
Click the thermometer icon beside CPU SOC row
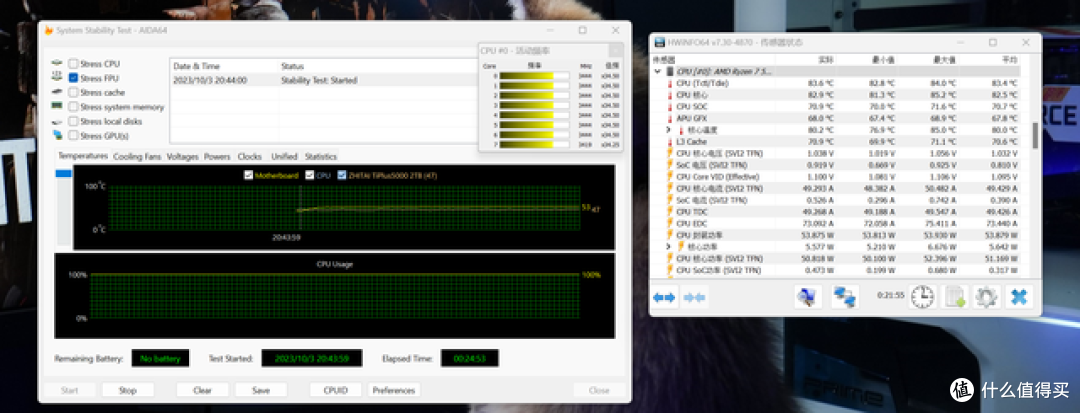[669, 107]
